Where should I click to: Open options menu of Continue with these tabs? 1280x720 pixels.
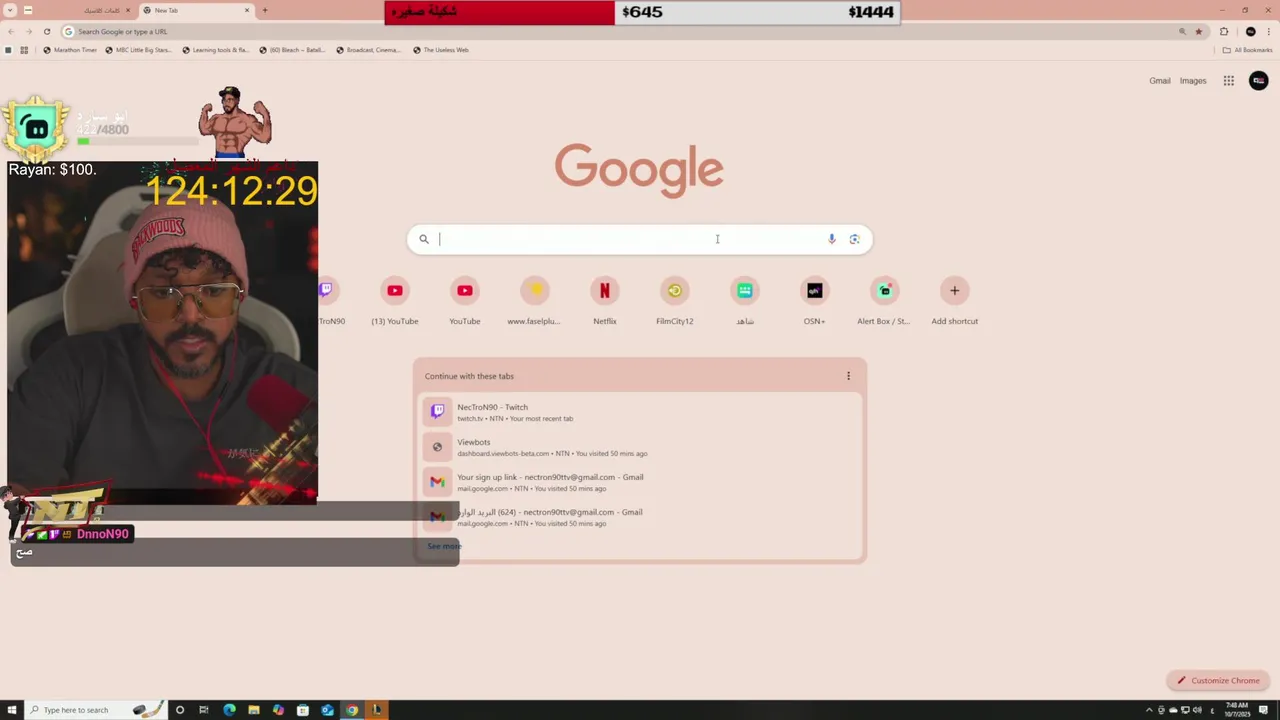click(848, 376)
